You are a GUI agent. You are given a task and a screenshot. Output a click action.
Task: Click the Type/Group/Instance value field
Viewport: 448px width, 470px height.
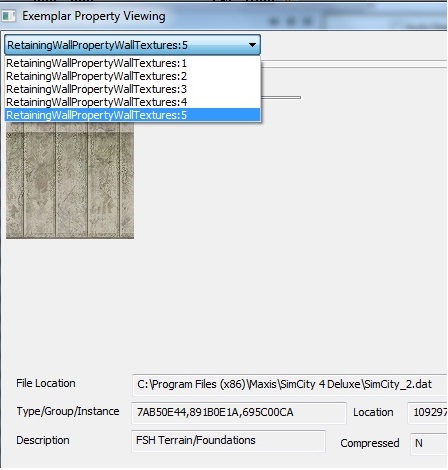coord(239,413)
